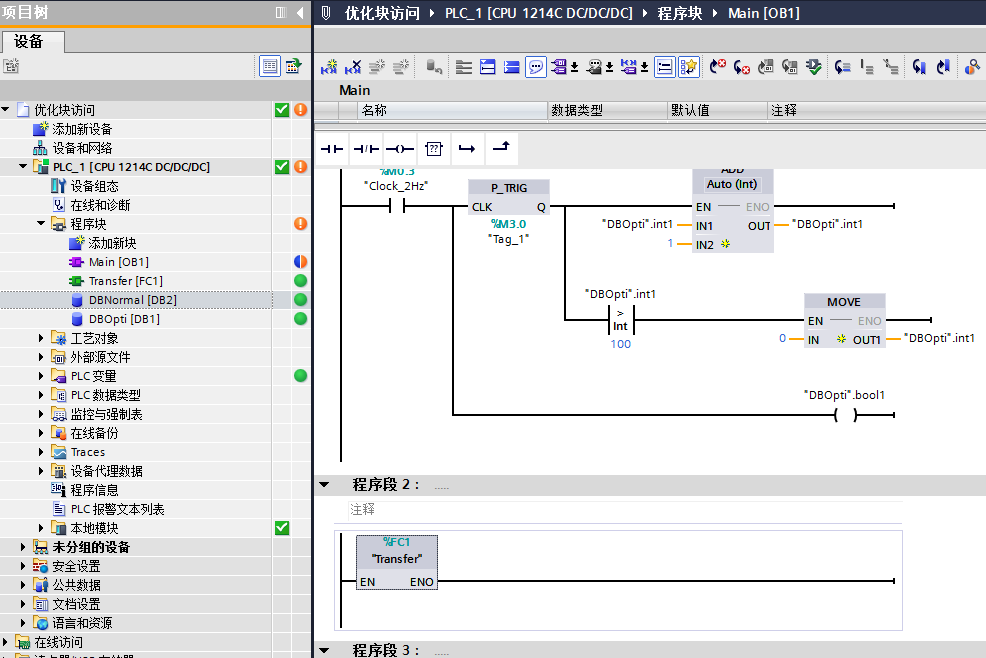
Task: Enable program status monitoring from the toolbar
Action: (x=971, y=66)
